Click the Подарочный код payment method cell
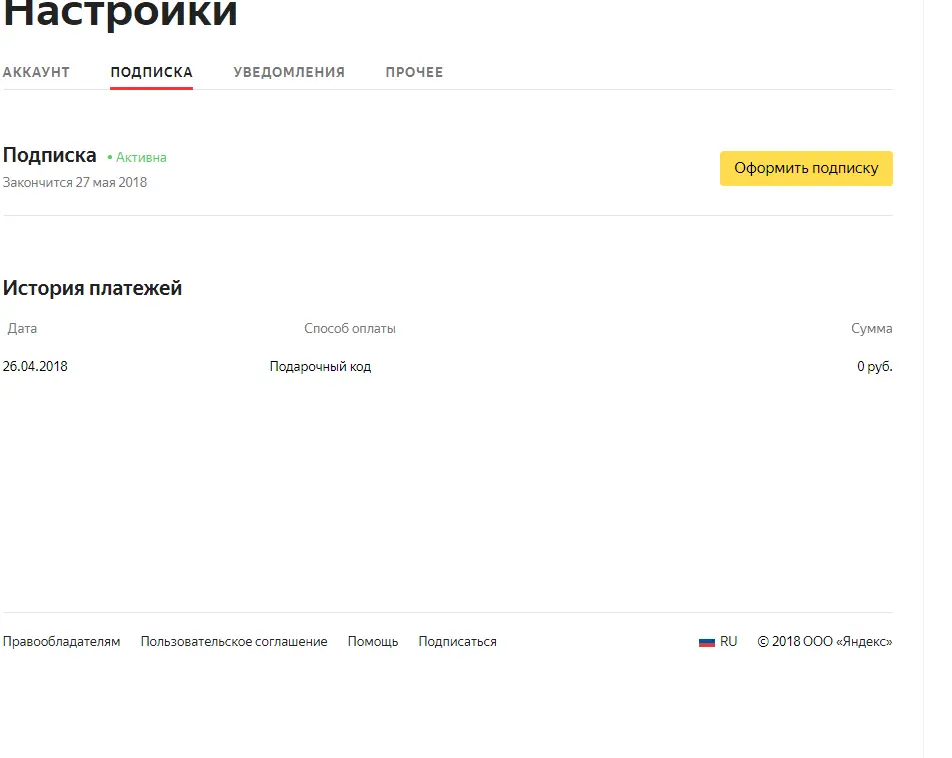The height and width of the screenshot is (758, 952). tap(321, 366)
